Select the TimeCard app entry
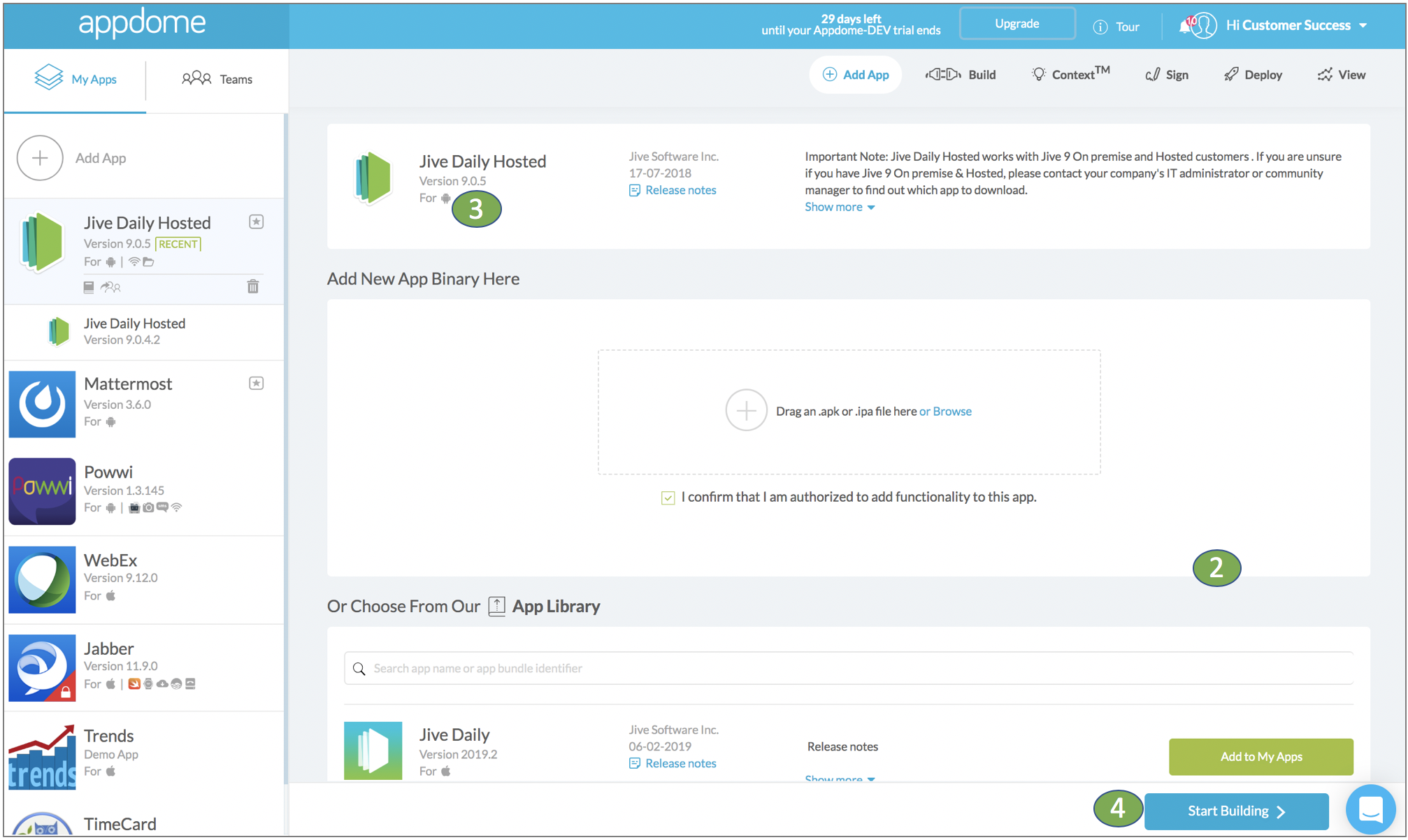Screen dimensions: 1408x840 pos(144,820)
